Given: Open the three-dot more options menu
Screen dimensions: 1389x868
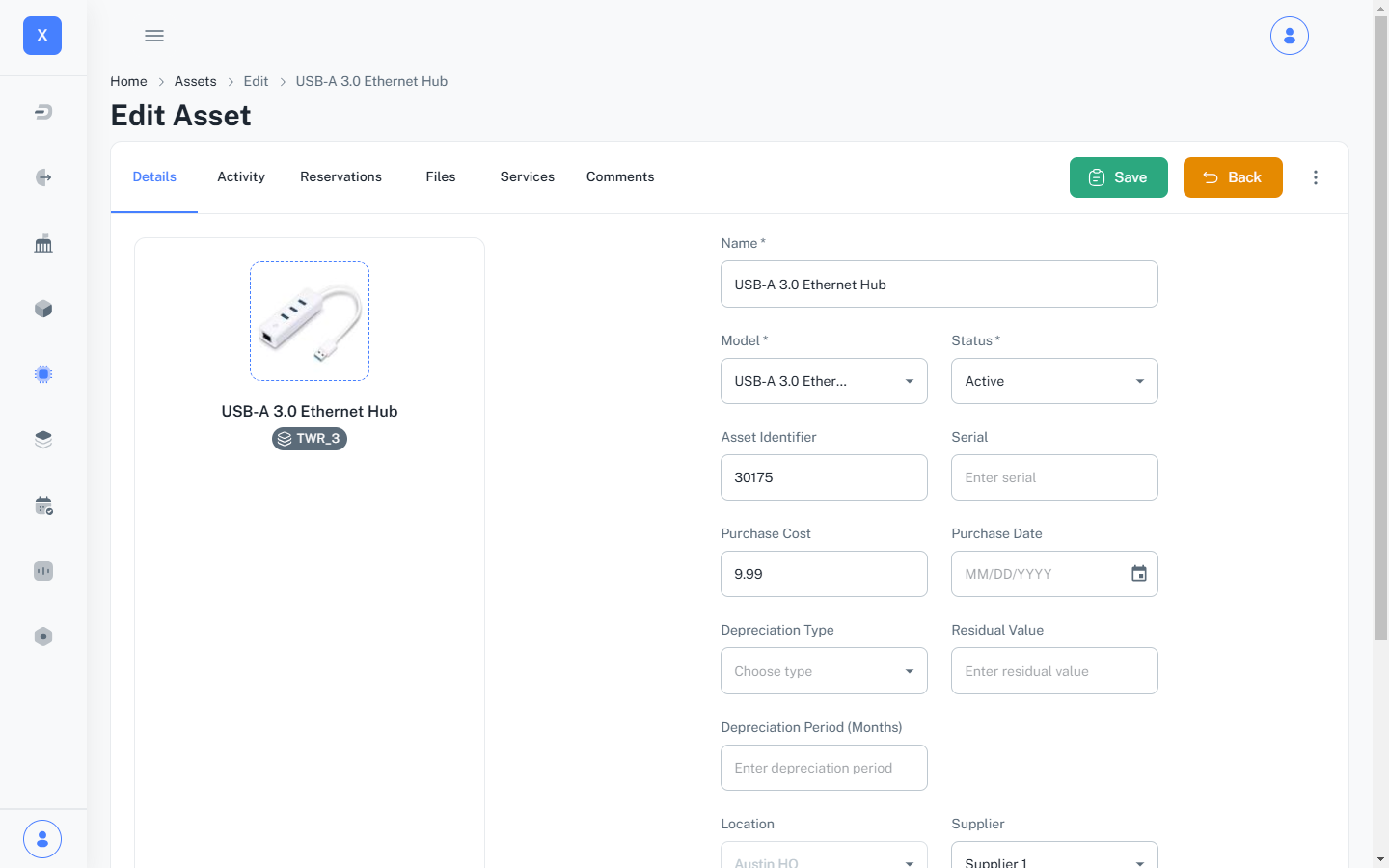Looking at the screenshot, I should pos(1315,177).
